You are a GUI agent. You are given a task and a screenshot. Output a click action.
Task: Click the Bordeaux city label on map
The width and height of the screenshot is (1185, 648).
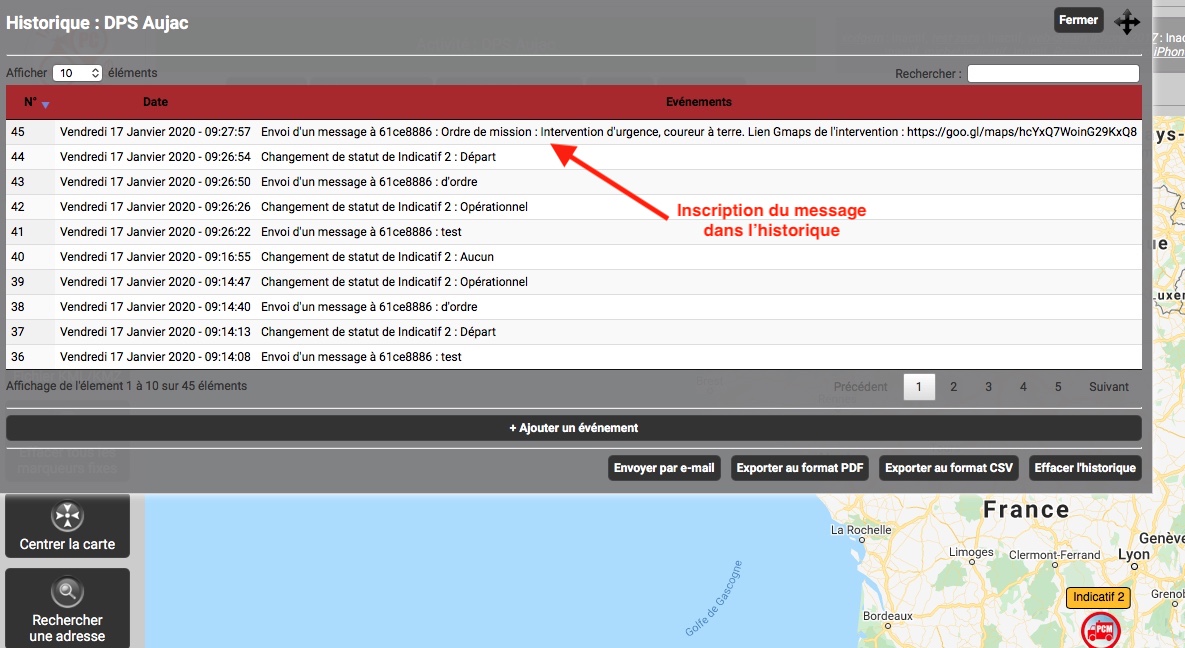(x=888, y=616)
